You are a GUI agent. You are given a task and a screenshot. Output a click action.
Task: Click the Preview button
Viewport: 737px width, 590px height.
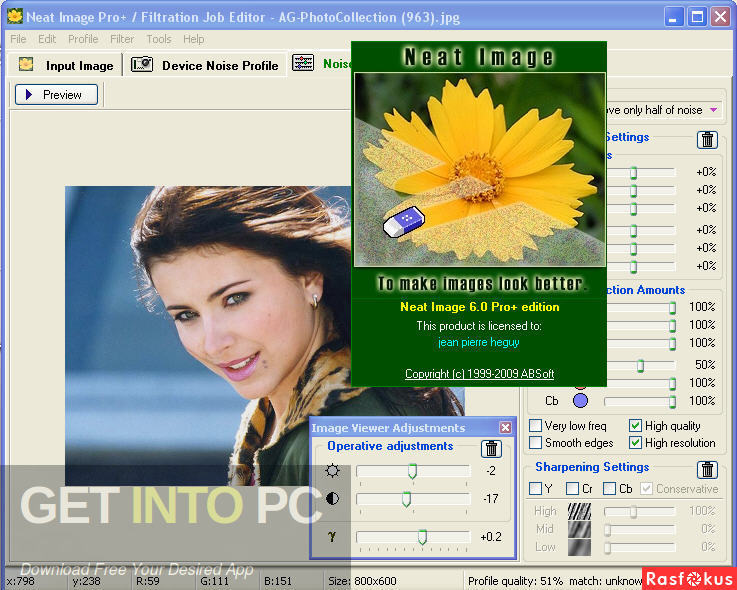[x=56, y=94]
